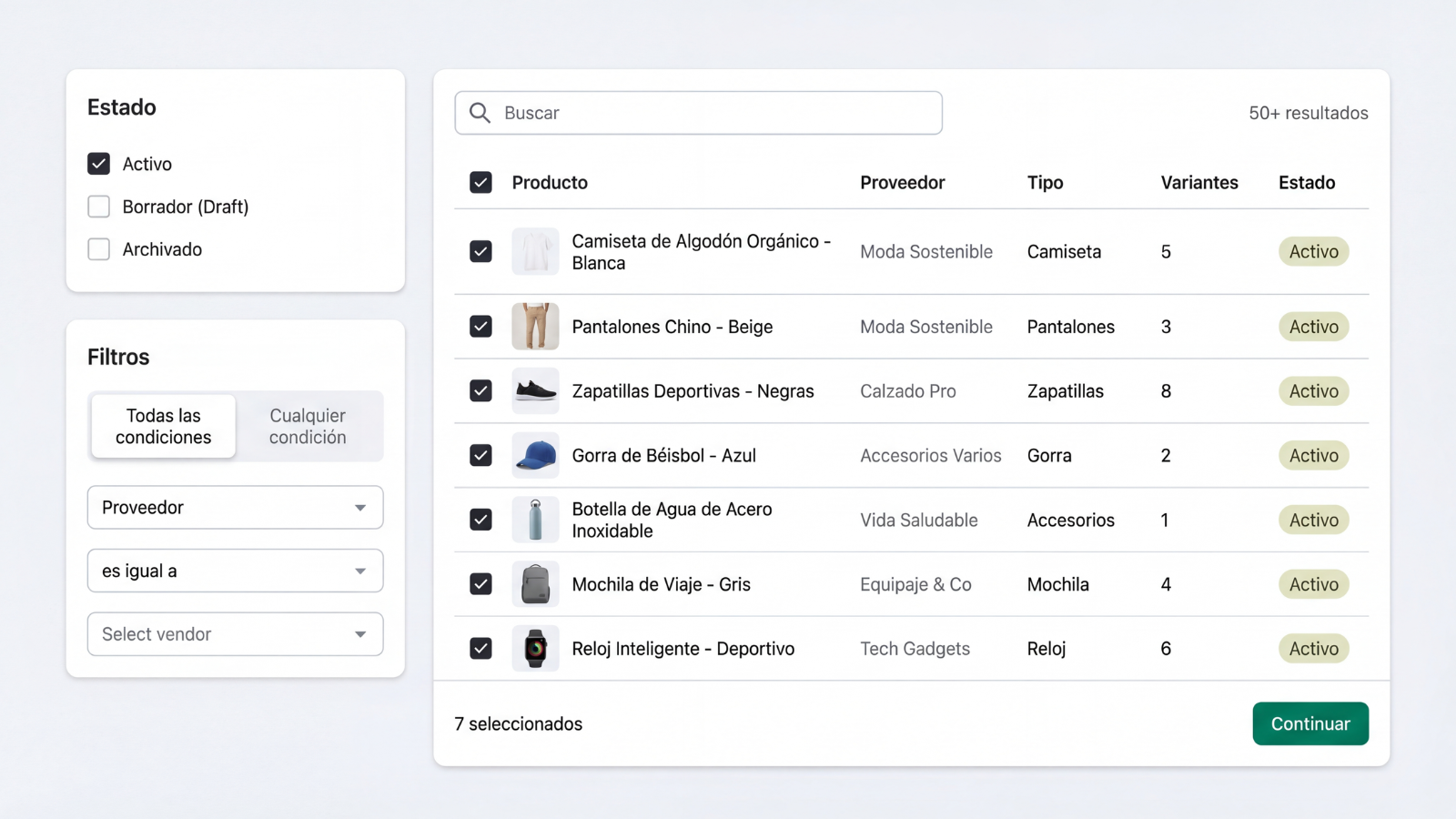Expand the 'es igual a' condition dropdown
Screen dimensions: 1456x819
pos(235,571)
